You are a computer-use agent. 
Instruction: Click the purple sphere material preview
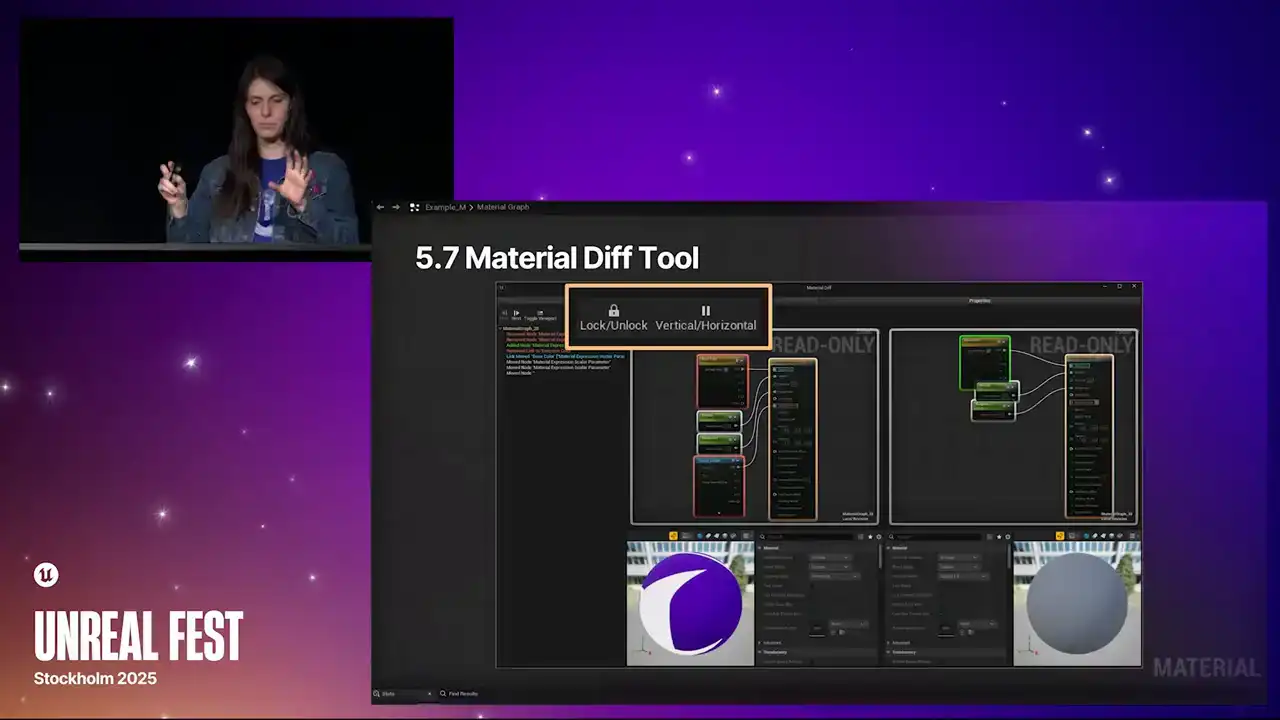[x=690, y=604]
